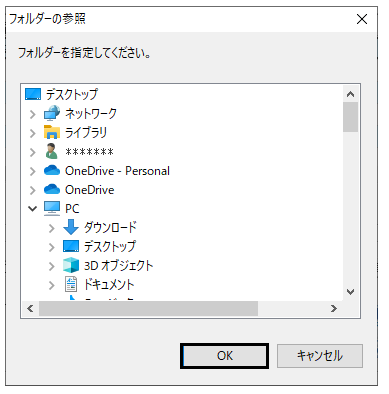389x394 pixels.
Task: Confirm with the OK button
Action: 224,356
